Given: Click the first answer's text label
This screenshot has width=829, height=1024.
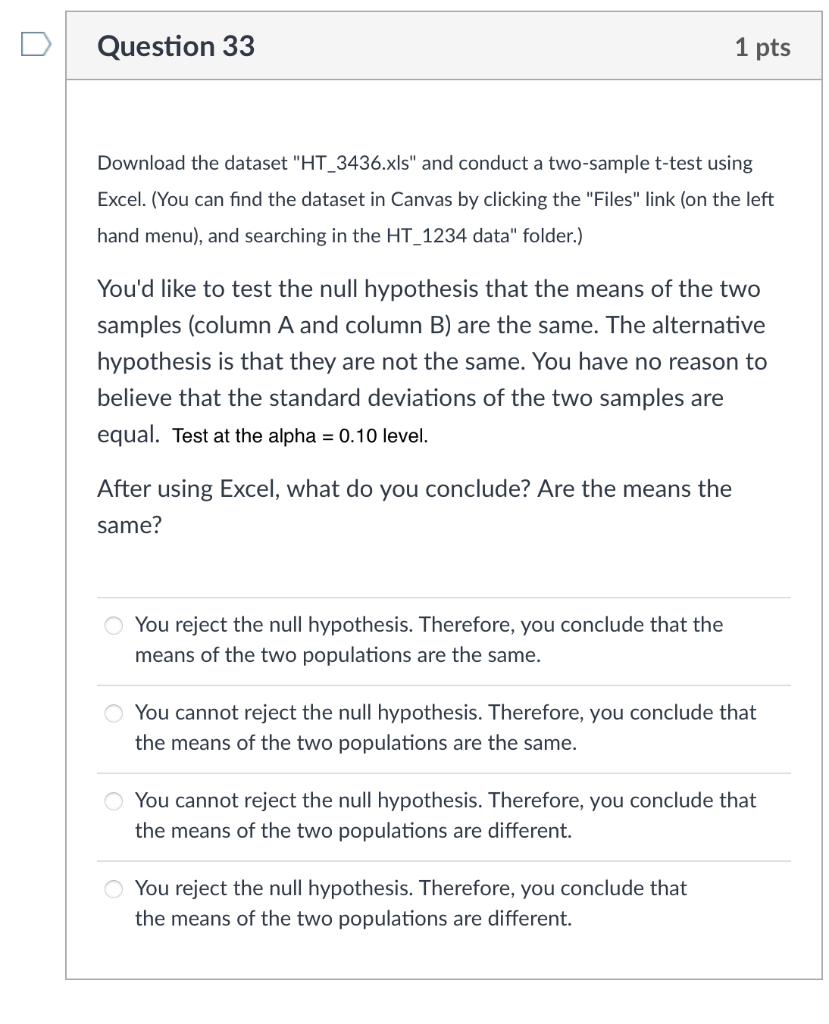Looking at the screenshot, I should click(x=430, y=638).
